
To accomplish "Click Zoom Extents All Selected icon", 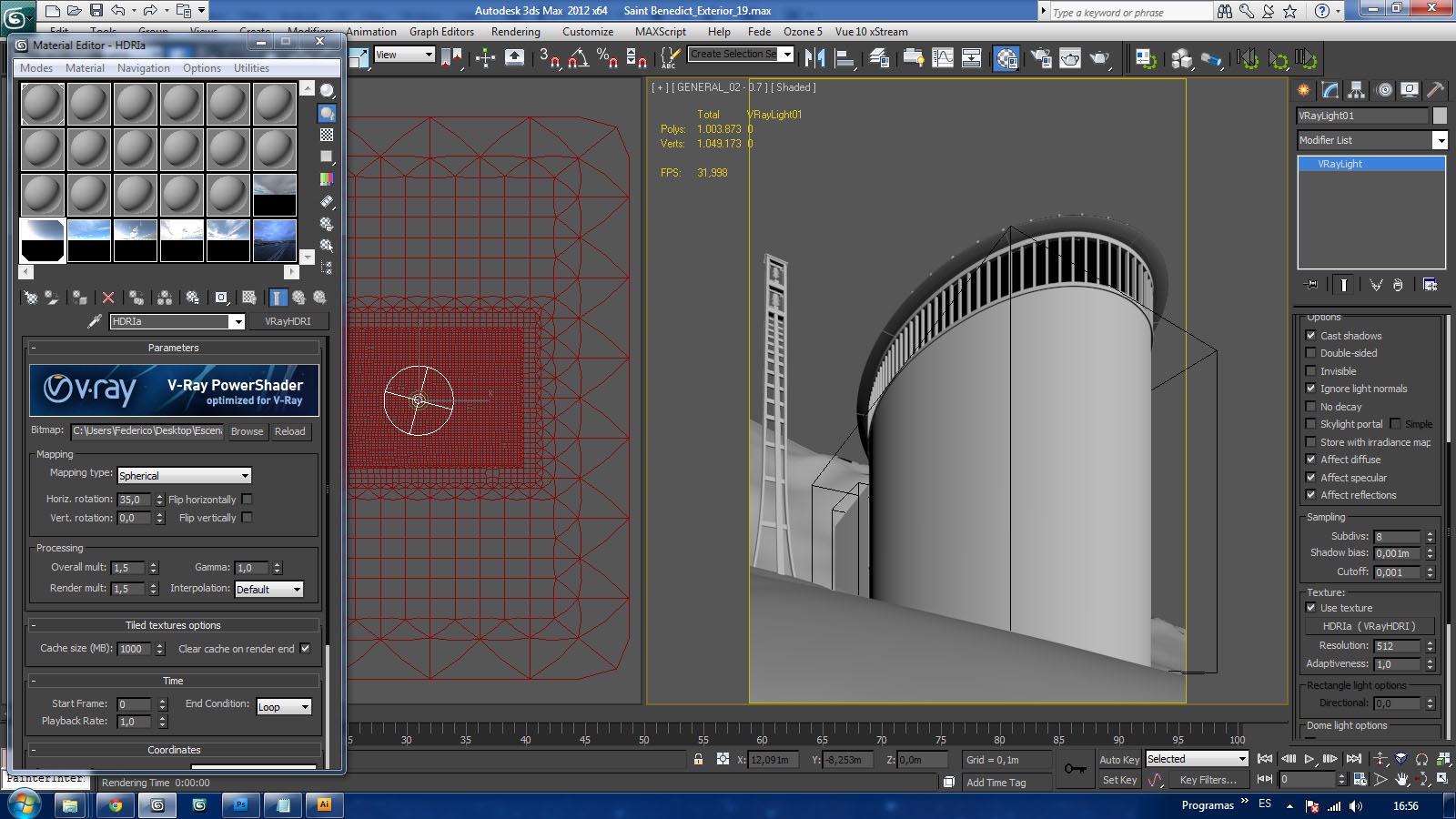I will click(x=1443, y=759).
